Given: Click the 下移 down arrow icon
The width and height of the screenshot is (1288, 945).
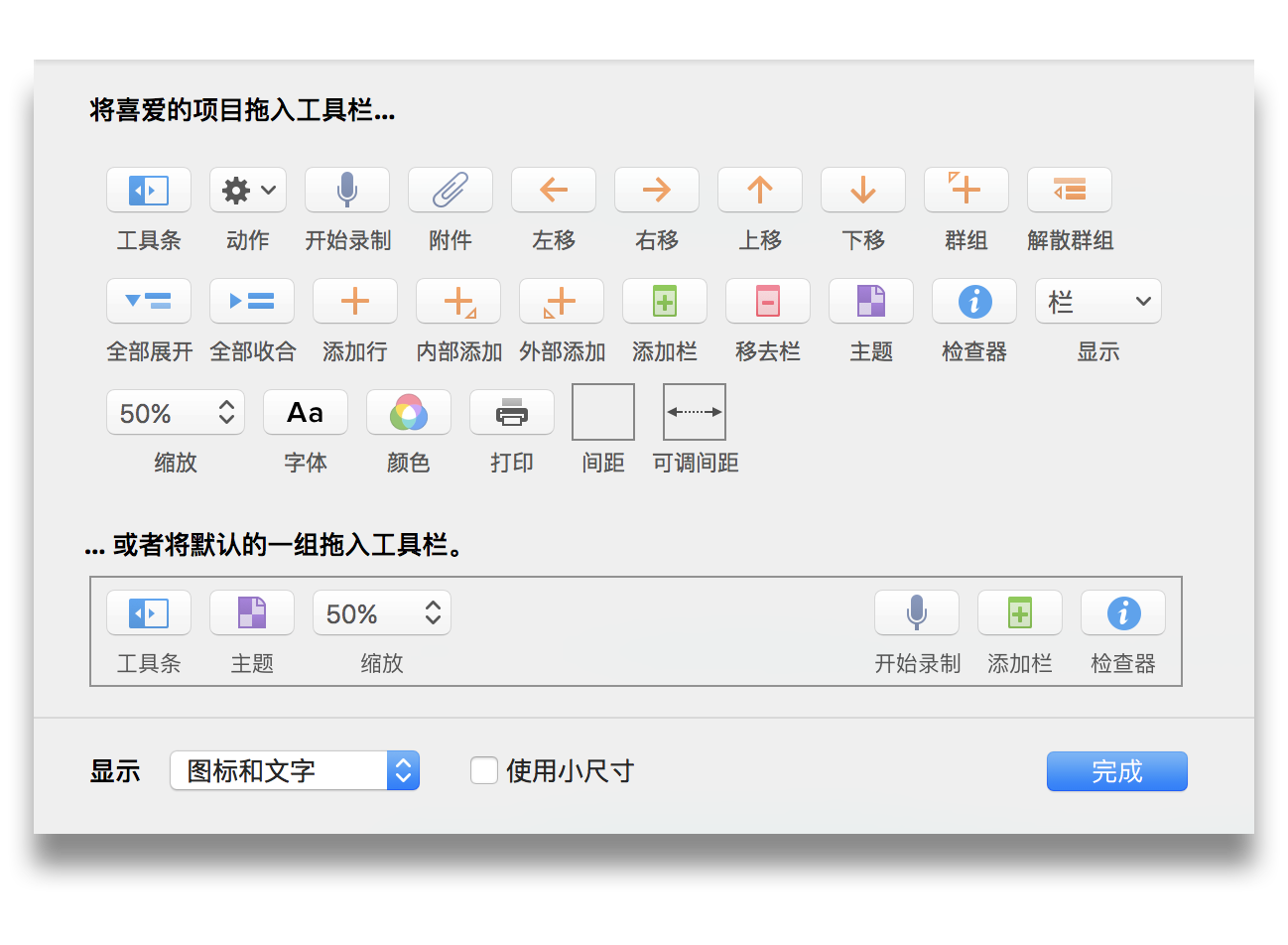Looking at the screenshot, I should coord(863,190).
